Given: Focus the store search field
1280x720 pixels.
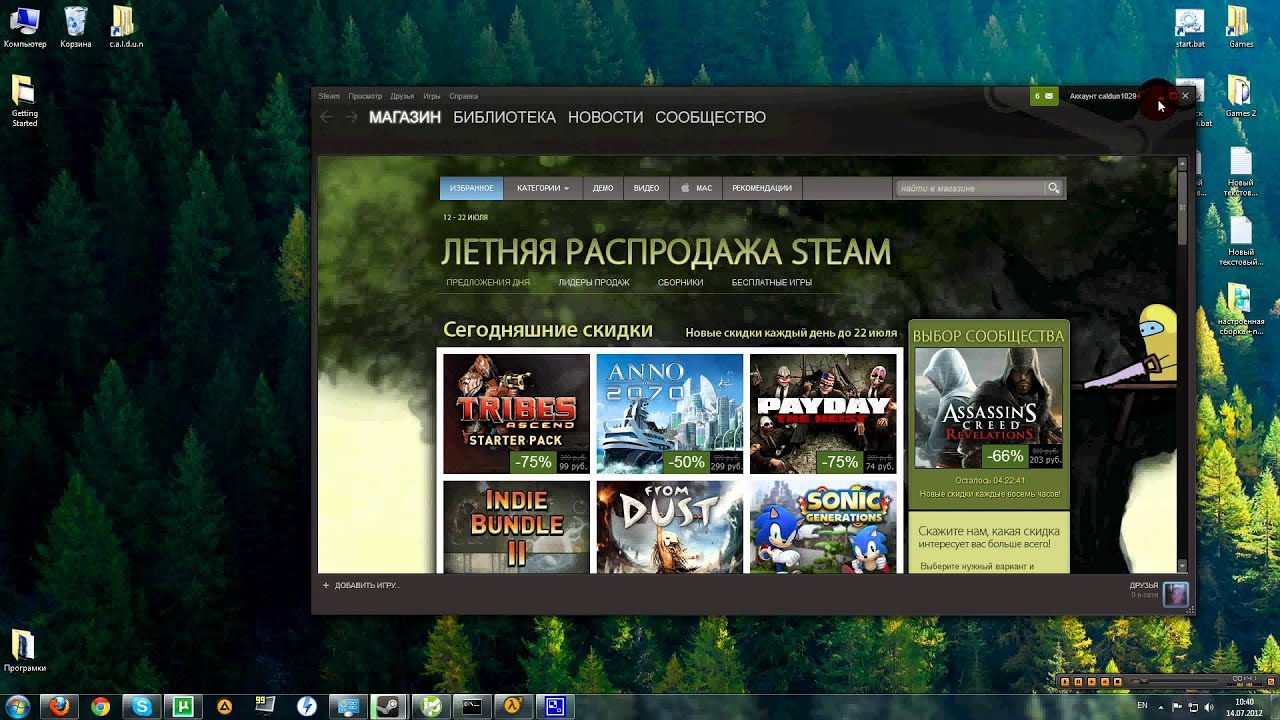Looking at the screenshot, I should click(969, 188).
